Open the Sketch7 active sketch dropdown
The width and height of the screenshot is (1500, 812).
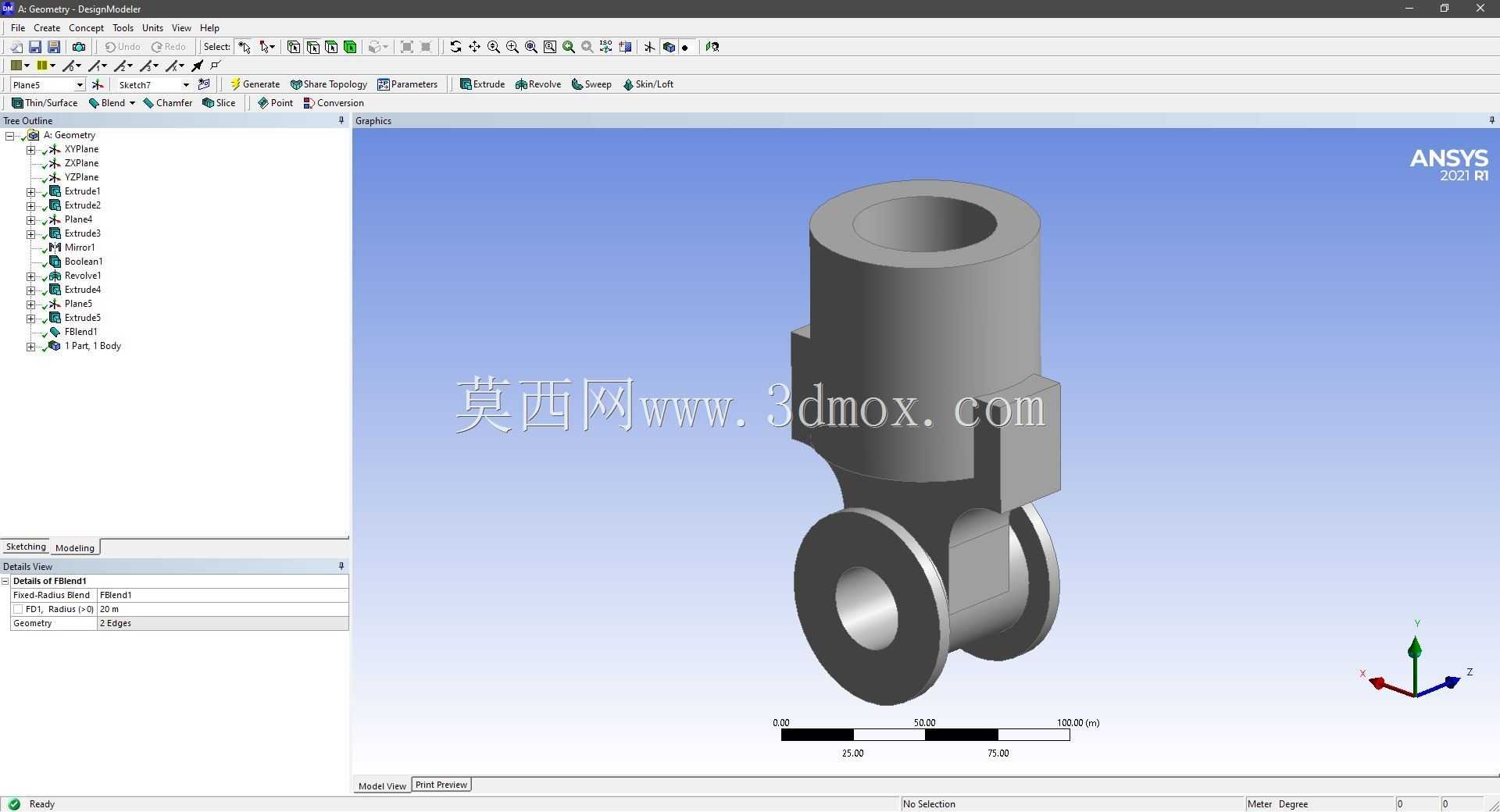pos(186,84)
